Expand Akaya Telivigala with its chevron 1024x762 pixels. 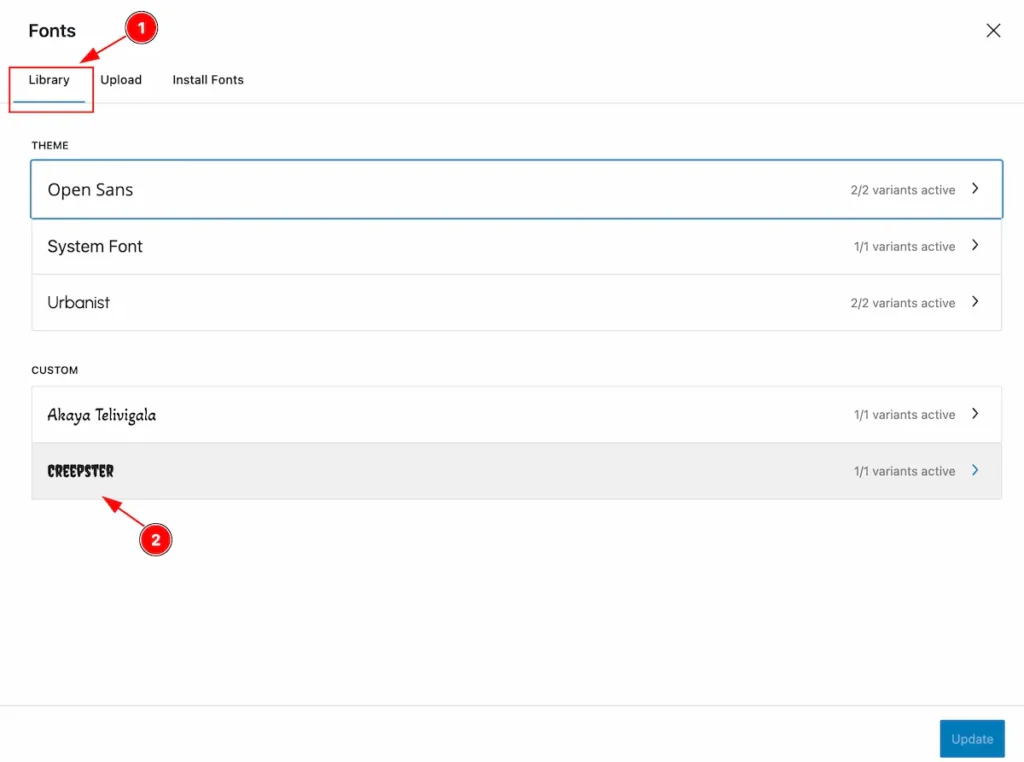coord(974,413)
